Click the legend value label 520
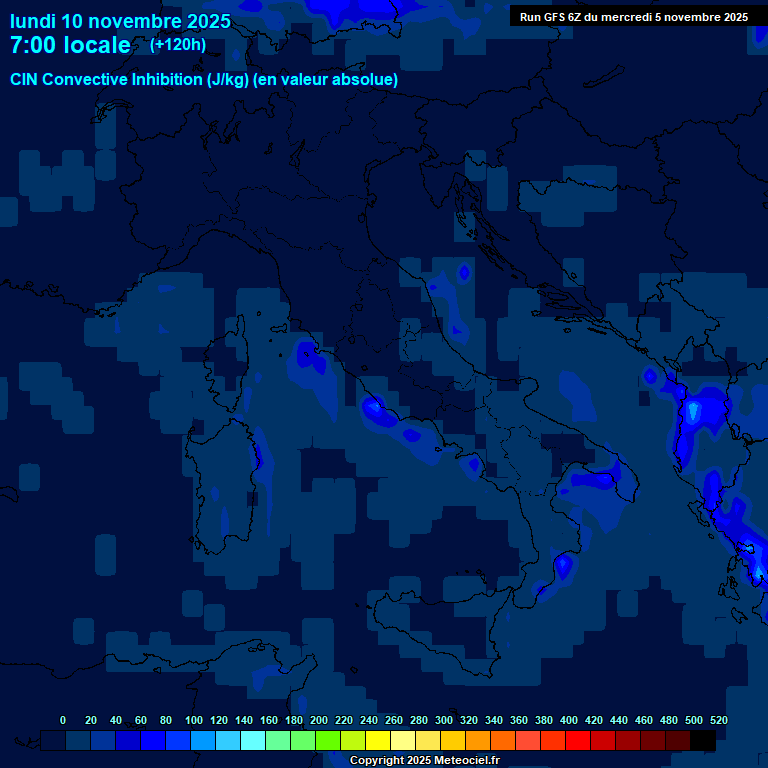This screenshot has width=768, height=768. click(718, 720)
